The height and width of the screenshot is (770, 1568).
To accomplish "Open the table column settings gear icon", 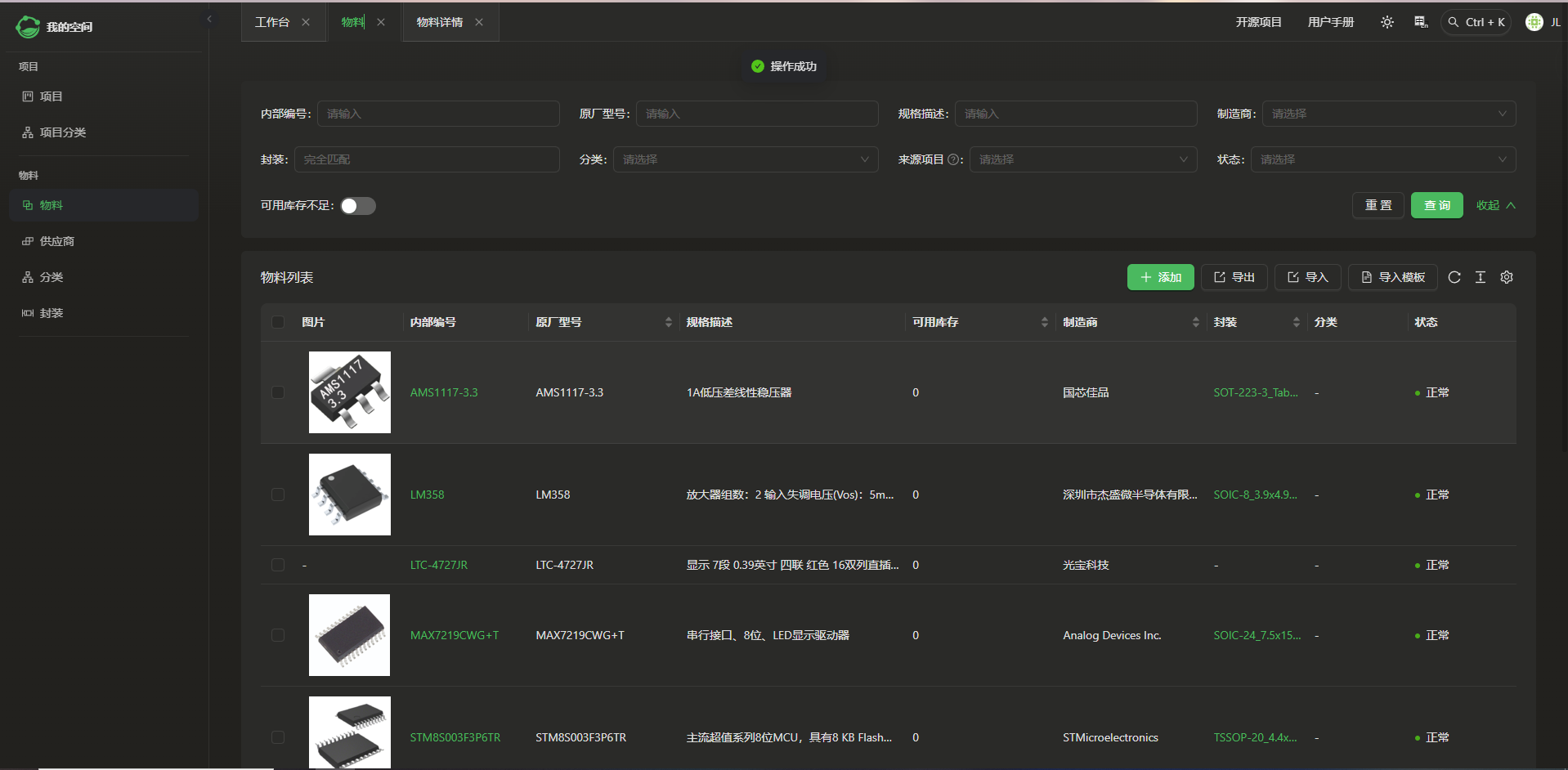I will (x=1506, y=277).
